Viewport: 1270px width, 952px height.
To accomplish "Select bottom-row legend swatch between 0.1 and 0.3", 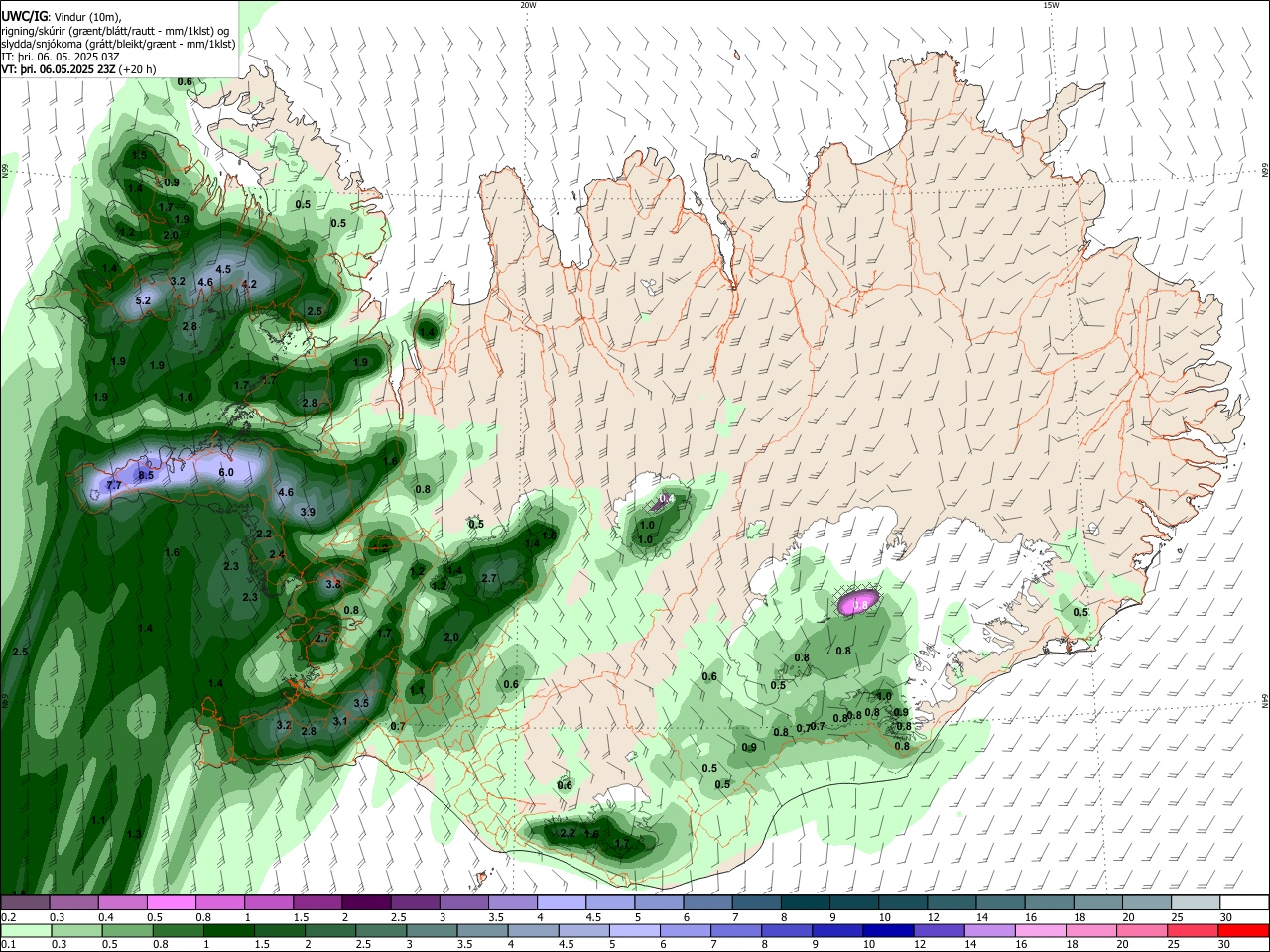I will 25,930.
